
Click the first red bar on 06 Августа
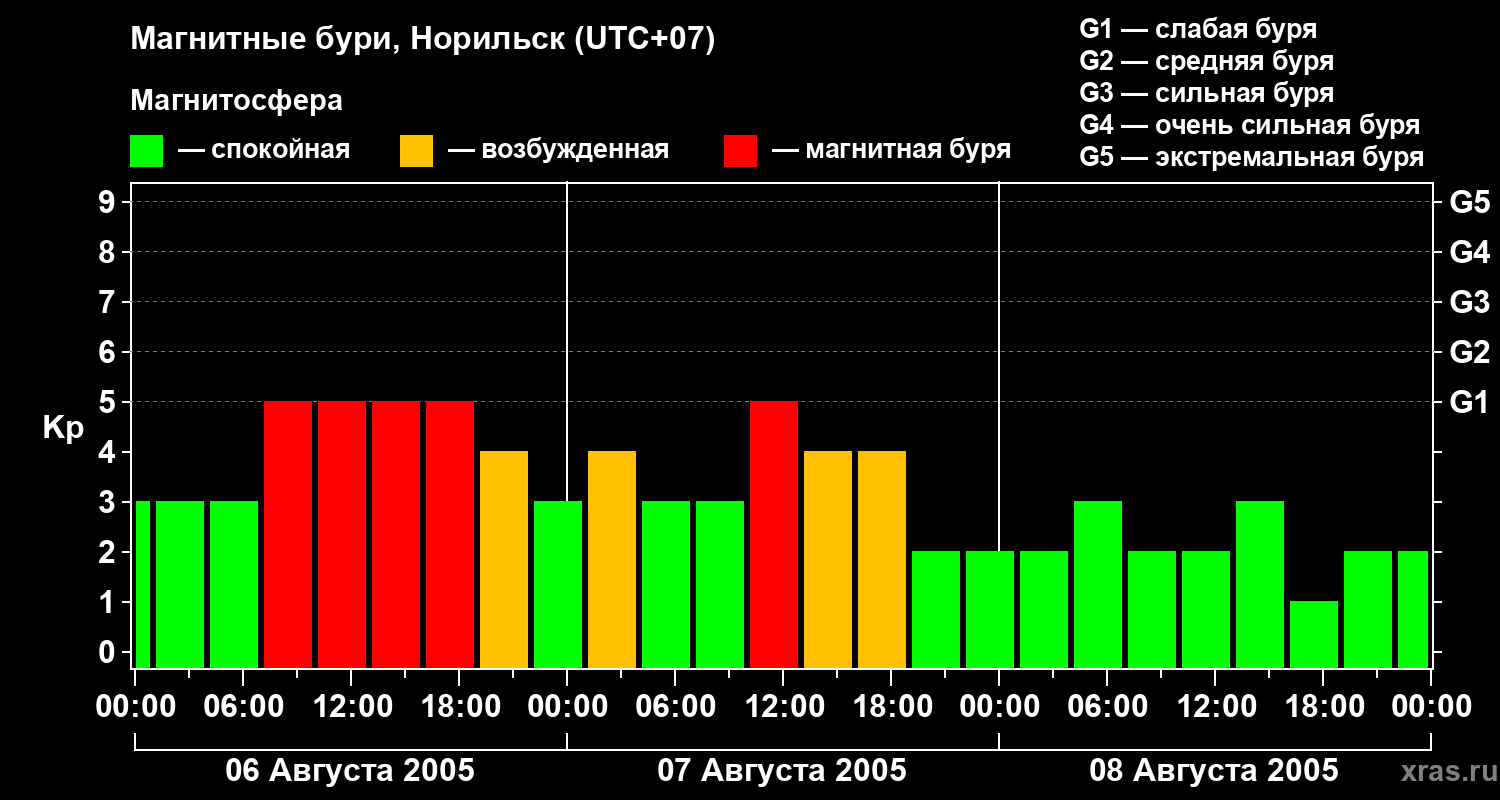pos(288,534)
